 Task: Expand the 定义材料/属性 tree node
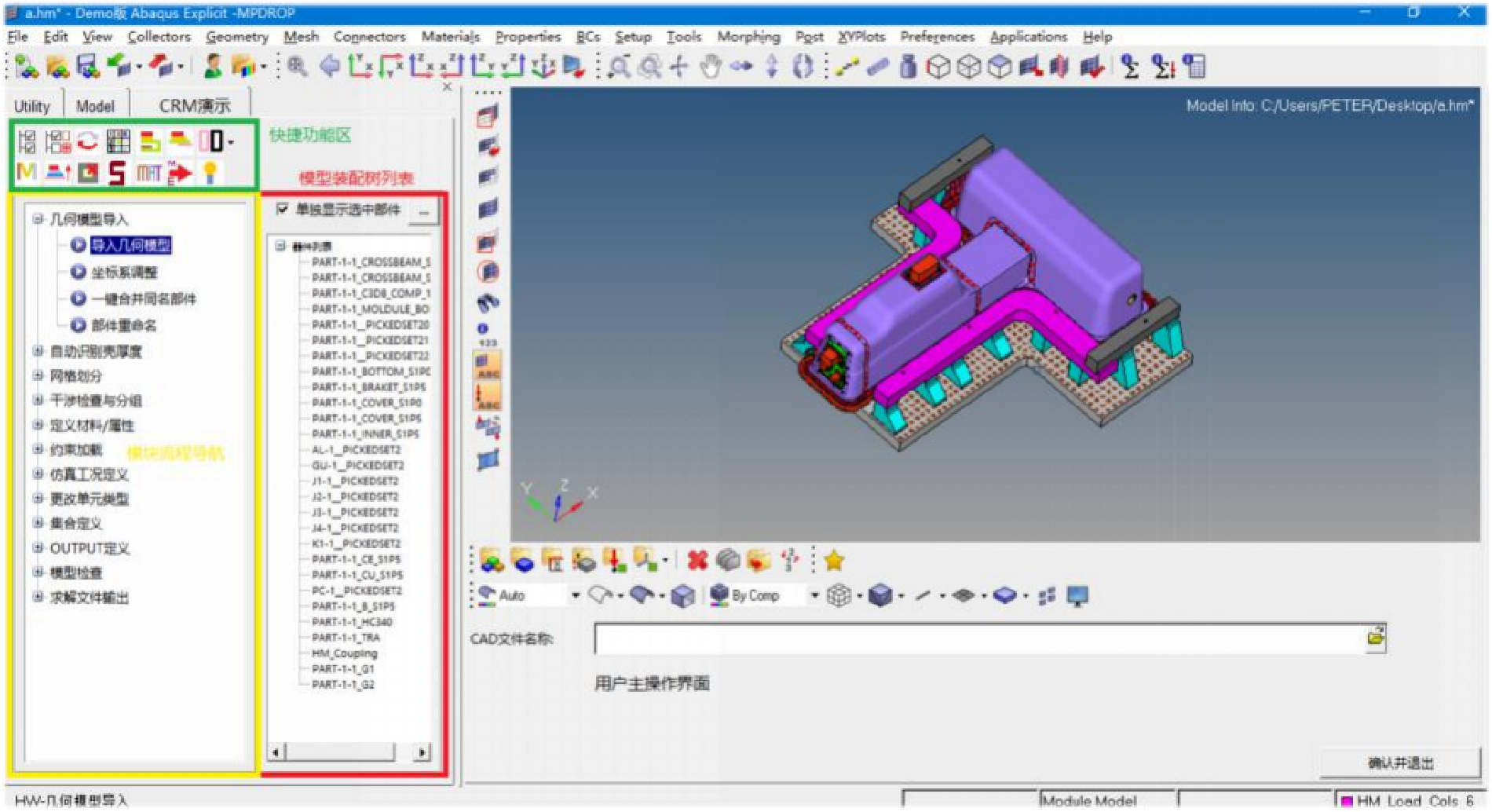coord(38,425)
